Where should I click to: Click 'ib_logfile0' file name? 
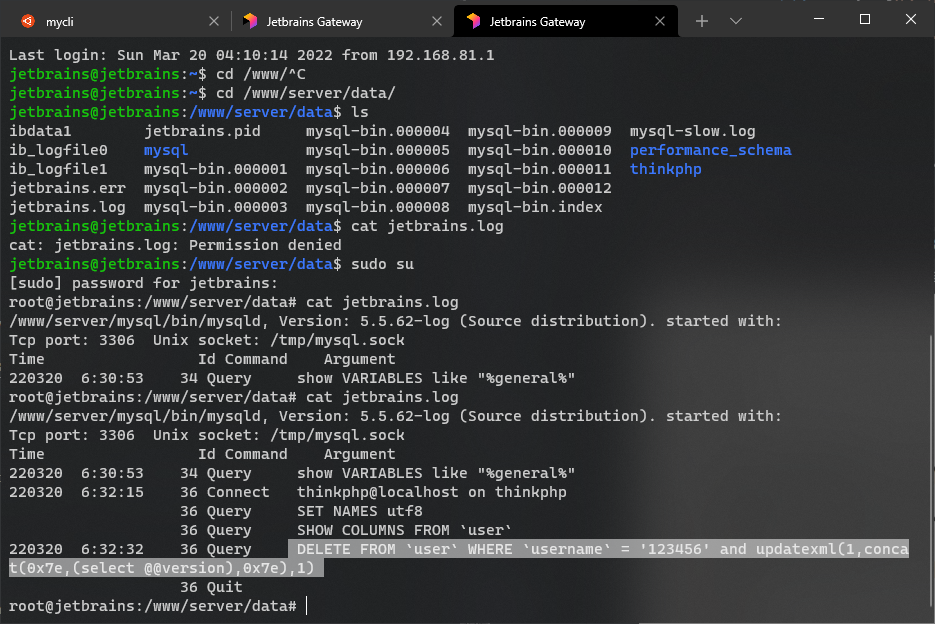pos(58,150)
